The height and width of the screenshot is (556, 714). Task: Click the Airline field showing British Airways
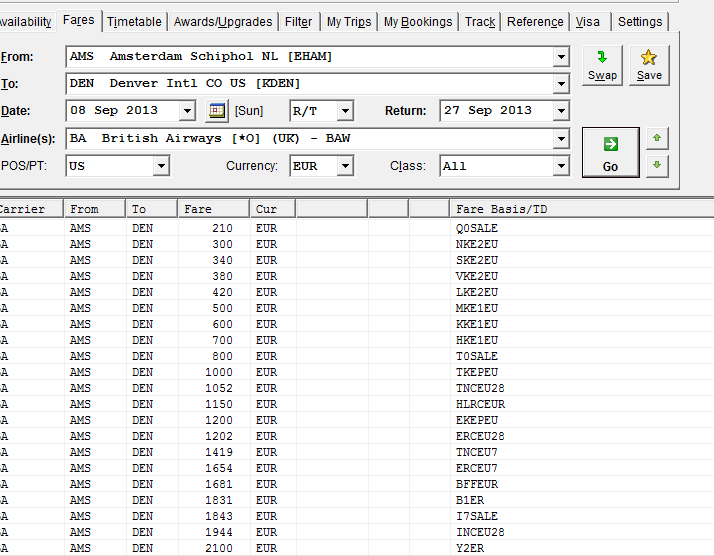click(x=310, y=139)
